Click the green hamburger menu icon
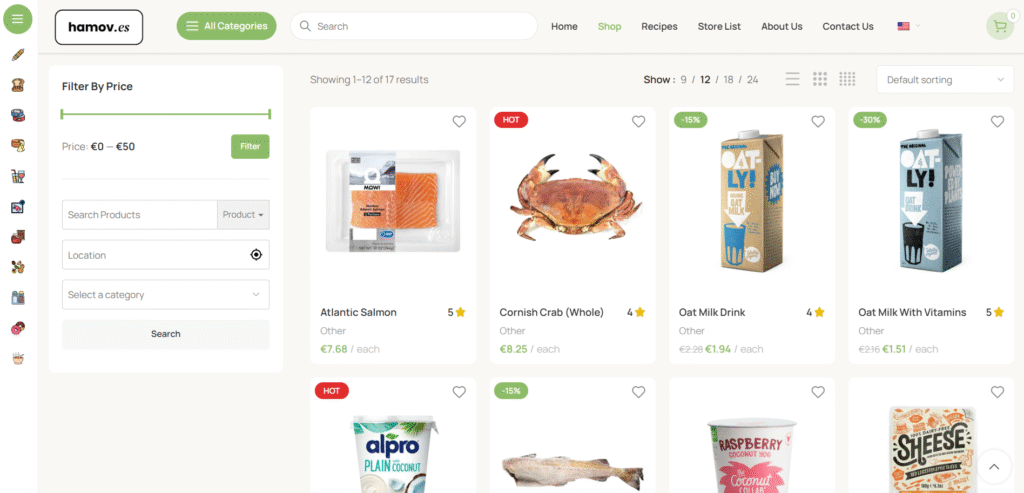Screen dimensions: 1024x493 [18, 19]
